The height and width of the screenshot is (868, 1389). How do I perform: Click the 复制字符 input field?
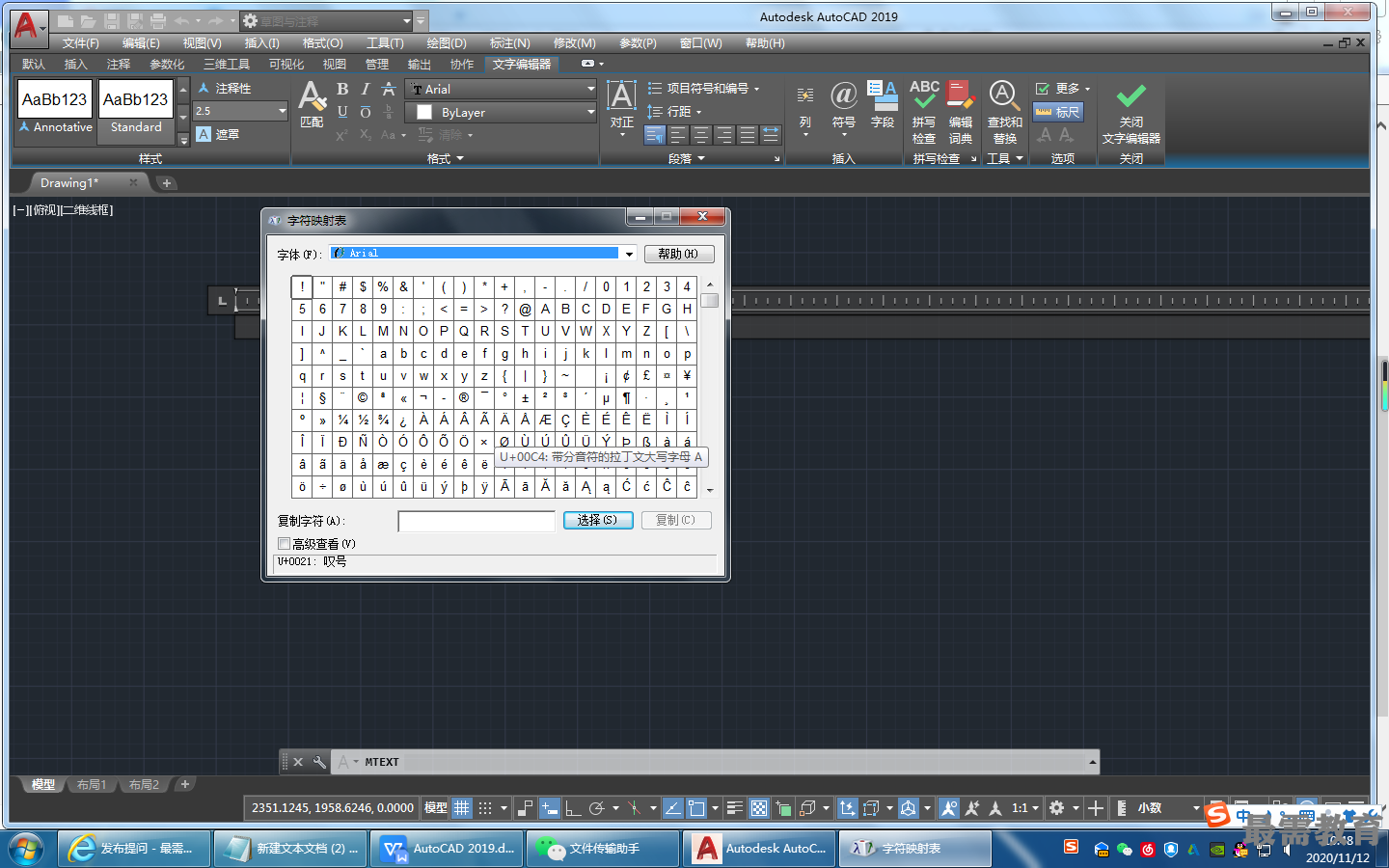pos(477,521)
